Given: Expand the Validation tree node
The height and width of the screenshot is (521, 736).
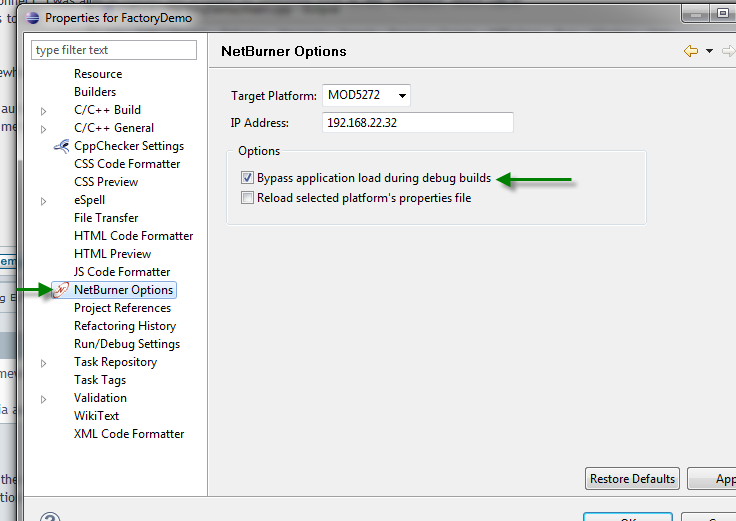Looking at the screenshot, I should pos(43,399).
